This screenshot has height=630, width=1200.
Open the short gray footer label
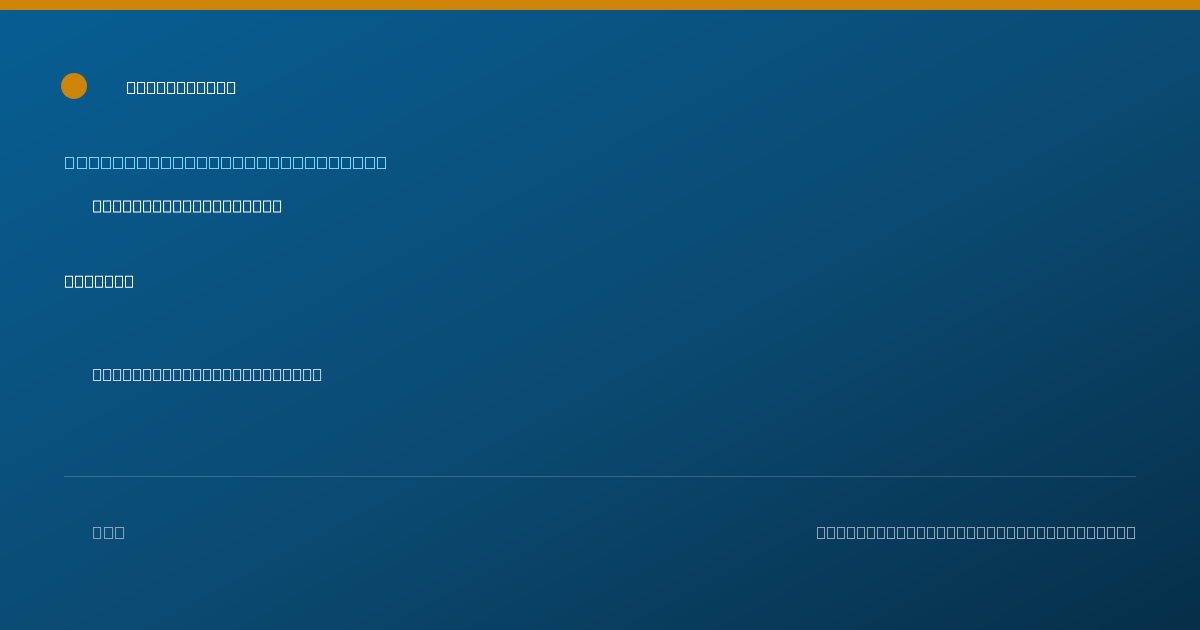(x=109, y=532)
